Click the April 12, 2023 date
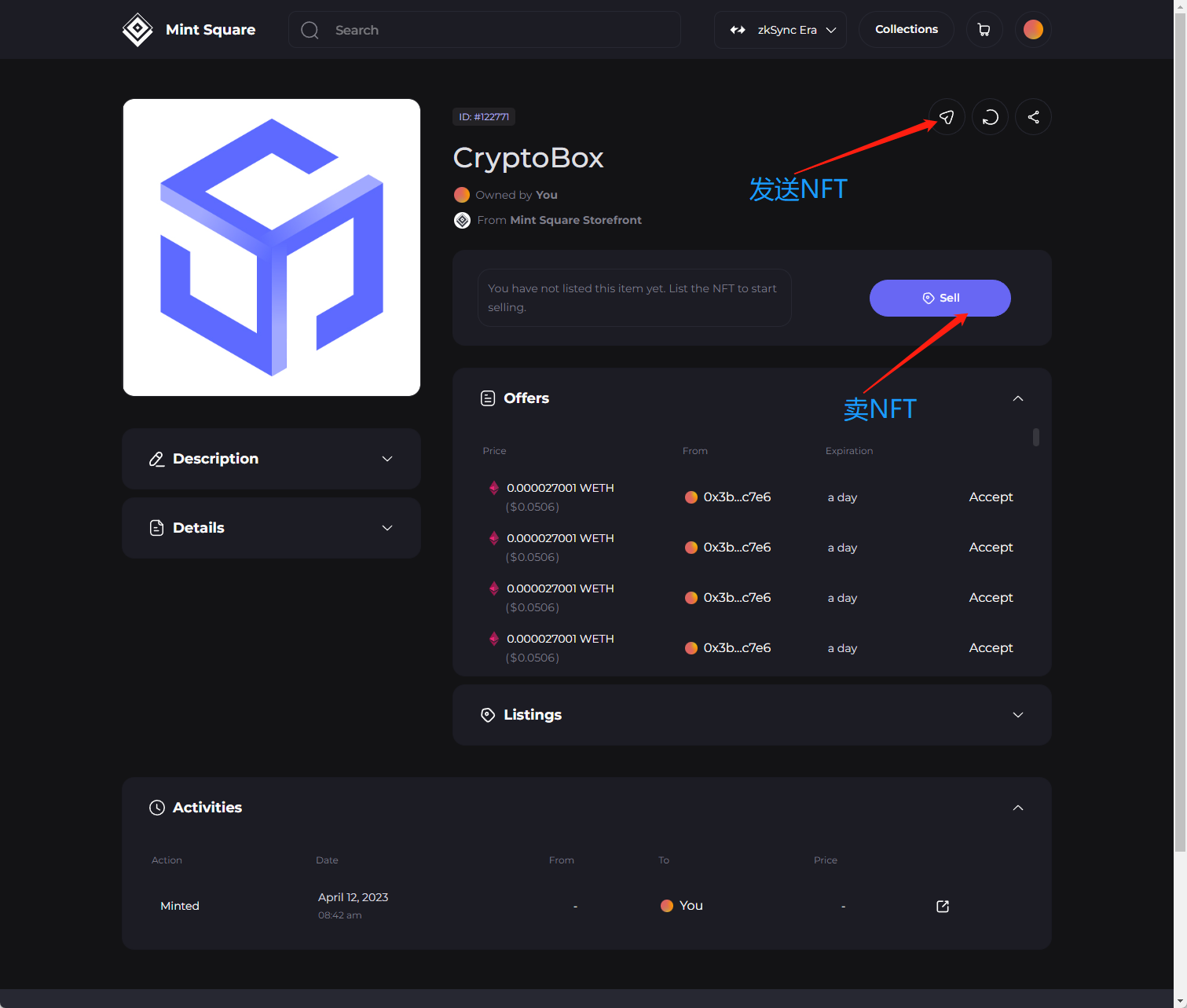 (354, 897)
